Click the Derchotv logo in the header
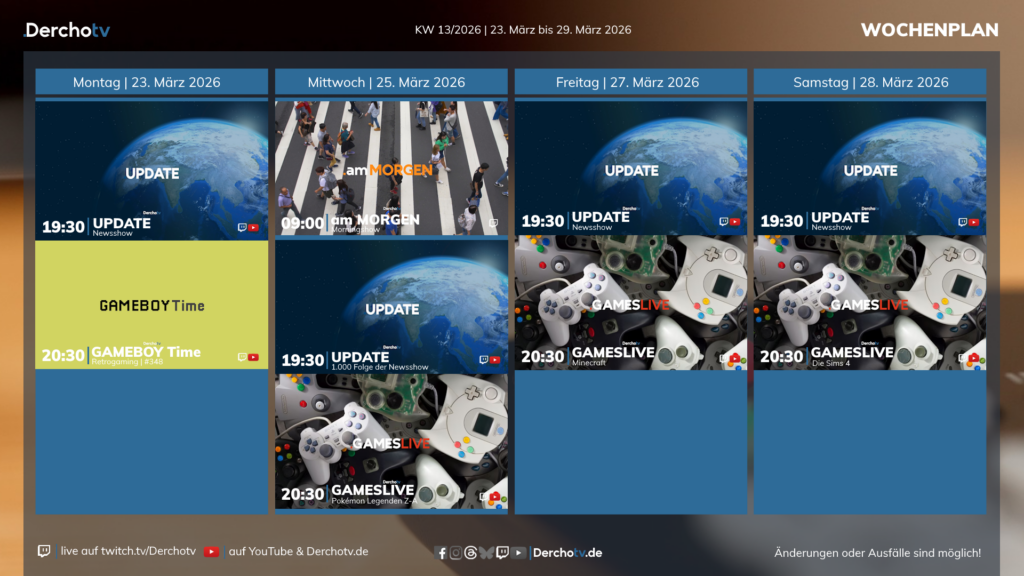Screen dimensions: 1024x576 (x=67, y=30)
